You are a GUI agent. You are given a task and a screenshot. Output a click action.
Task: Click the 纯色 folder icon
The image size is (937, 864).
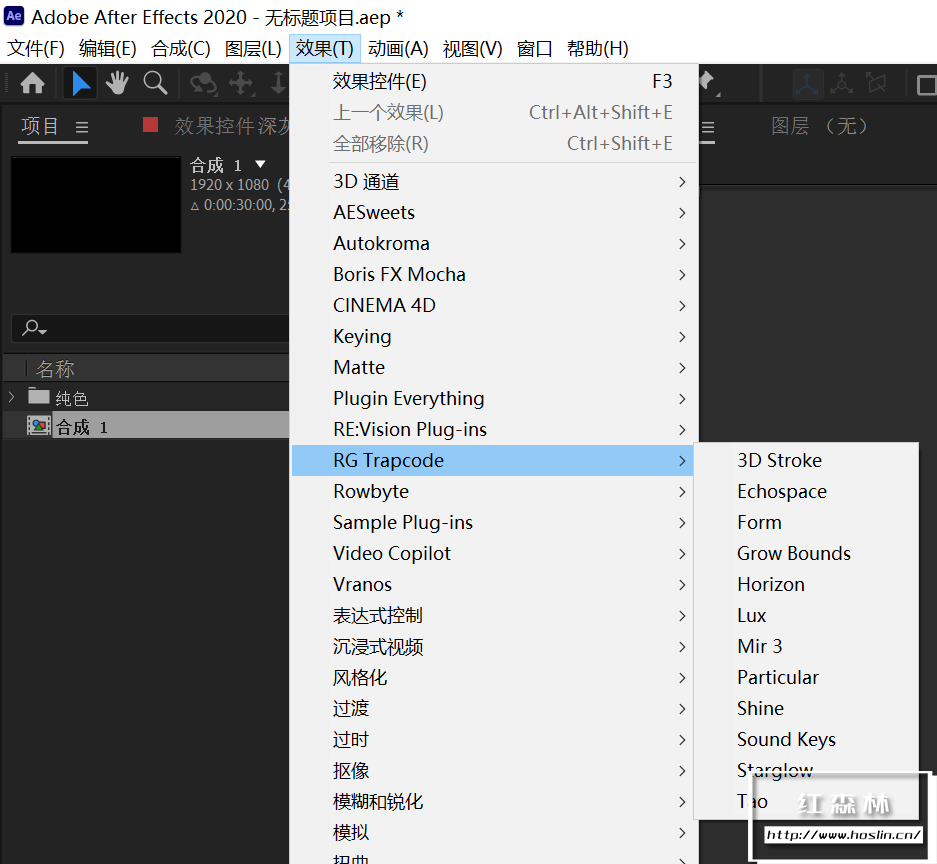click(39, 396)
